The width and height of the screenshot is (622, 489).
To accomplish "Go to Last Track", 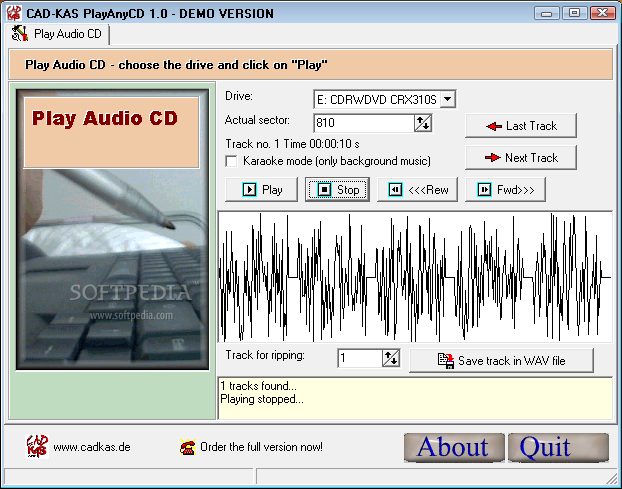I will [520, 126].
